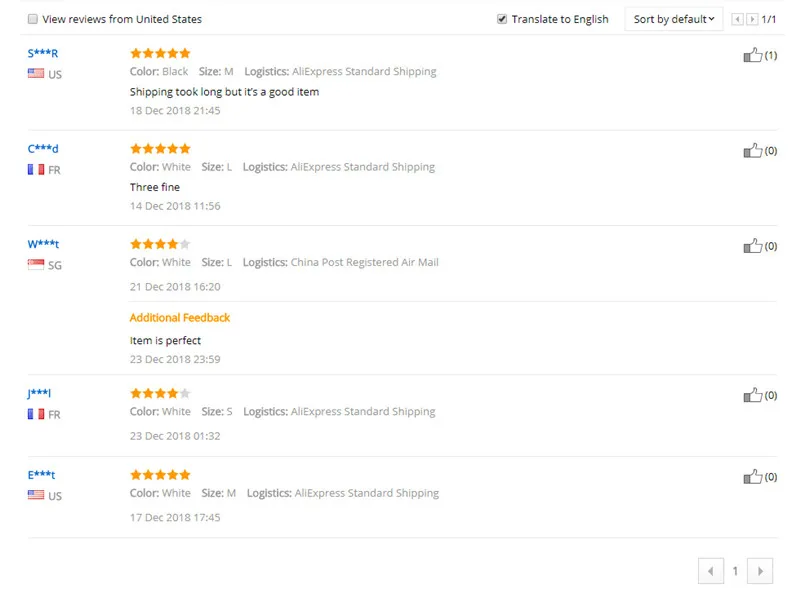The image size is (800, 601).
Task: Click the bottom previous page arrow button
Action: (x=711, y=571)
